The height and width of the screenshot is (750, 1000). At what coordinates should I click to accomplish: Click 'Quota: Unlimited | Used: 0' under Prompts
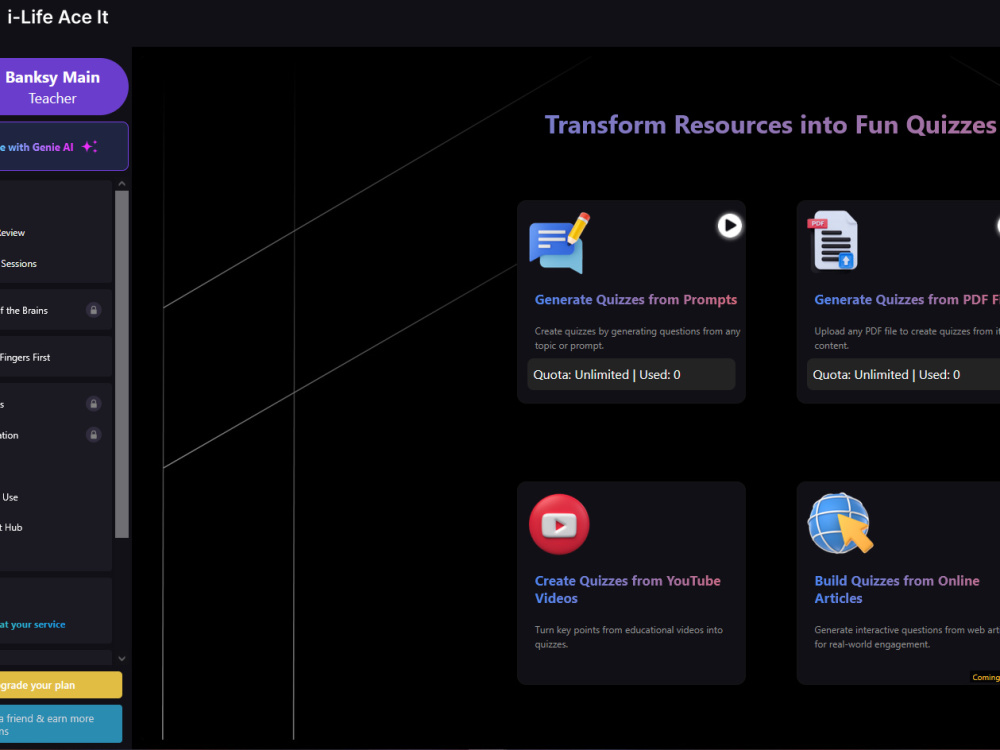631,374
